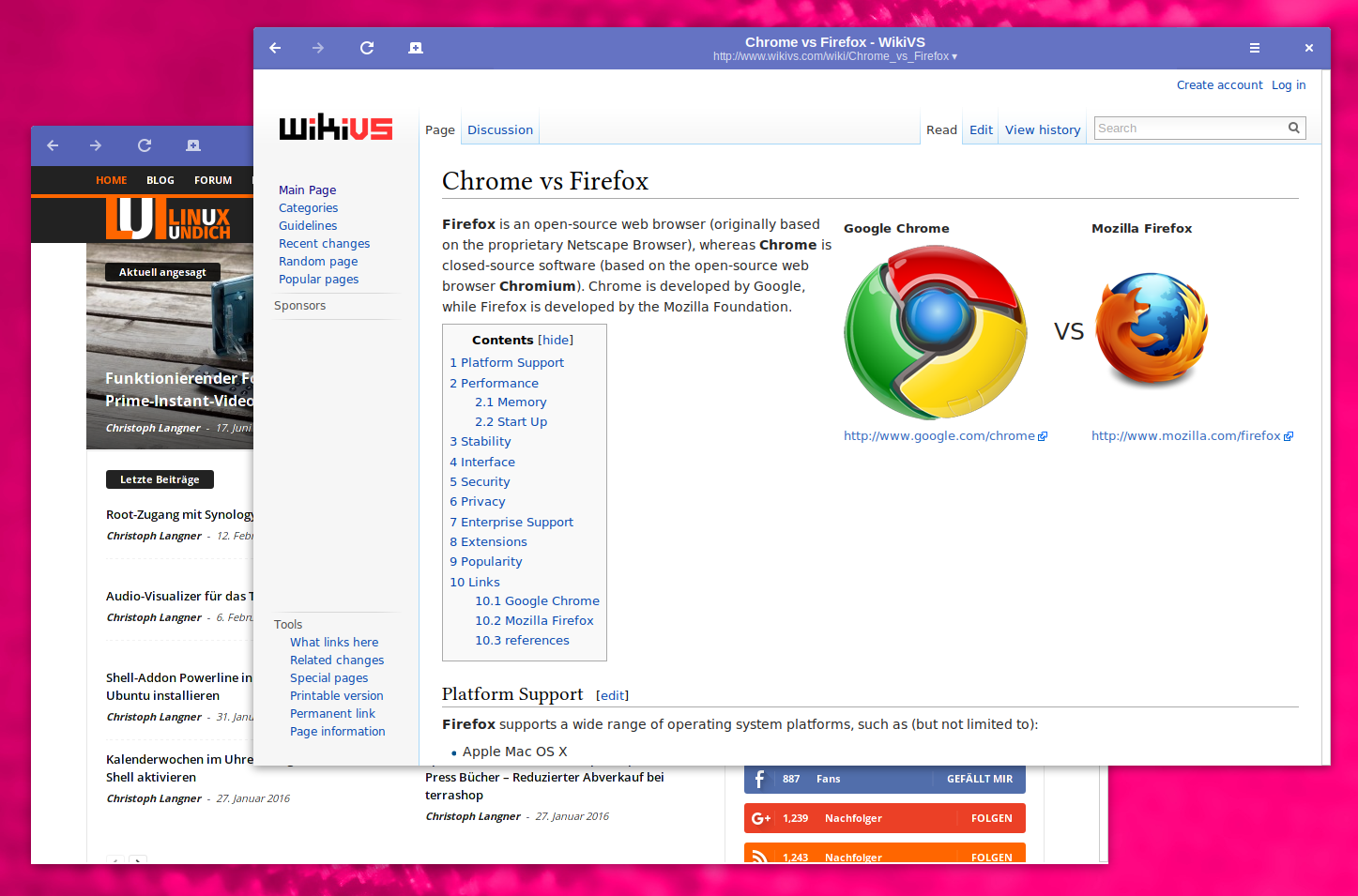This screenshot has width=1358, height=896.
Task: Click the magnifier icon in the wiki search box
Action: 1293,128
